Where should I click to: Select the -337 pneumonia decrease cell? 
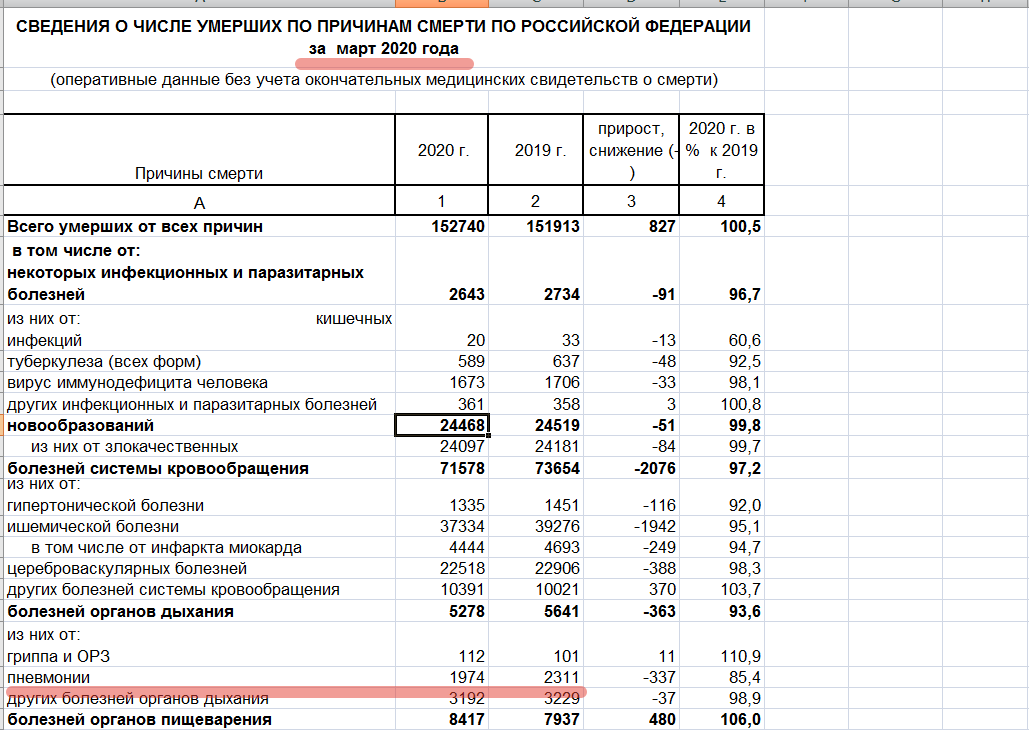tap(631, 677)
